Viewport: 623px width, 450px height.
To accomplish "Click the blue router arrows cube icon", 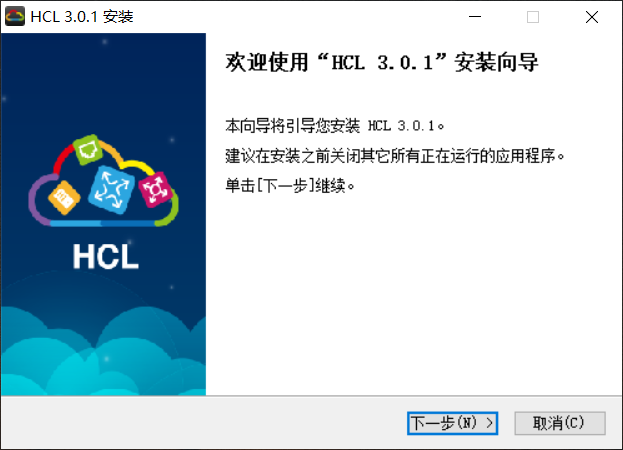I will click(x=112, y=189).
